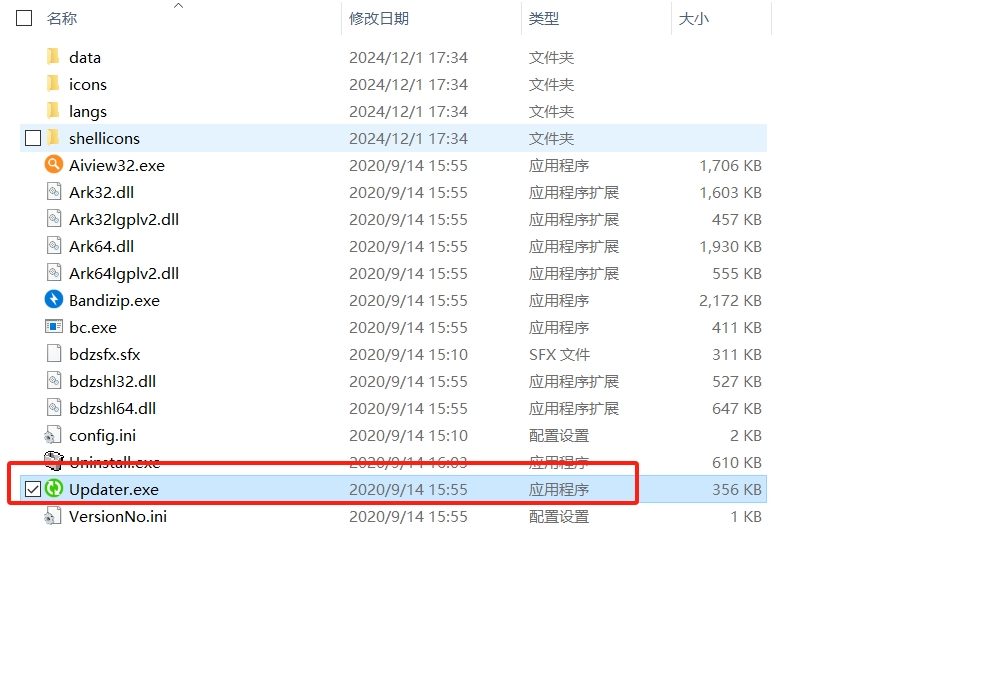This screenshot has height=686, width=1005.
Task: Select the file name Bandizip.exe
Action: (114, 300)
